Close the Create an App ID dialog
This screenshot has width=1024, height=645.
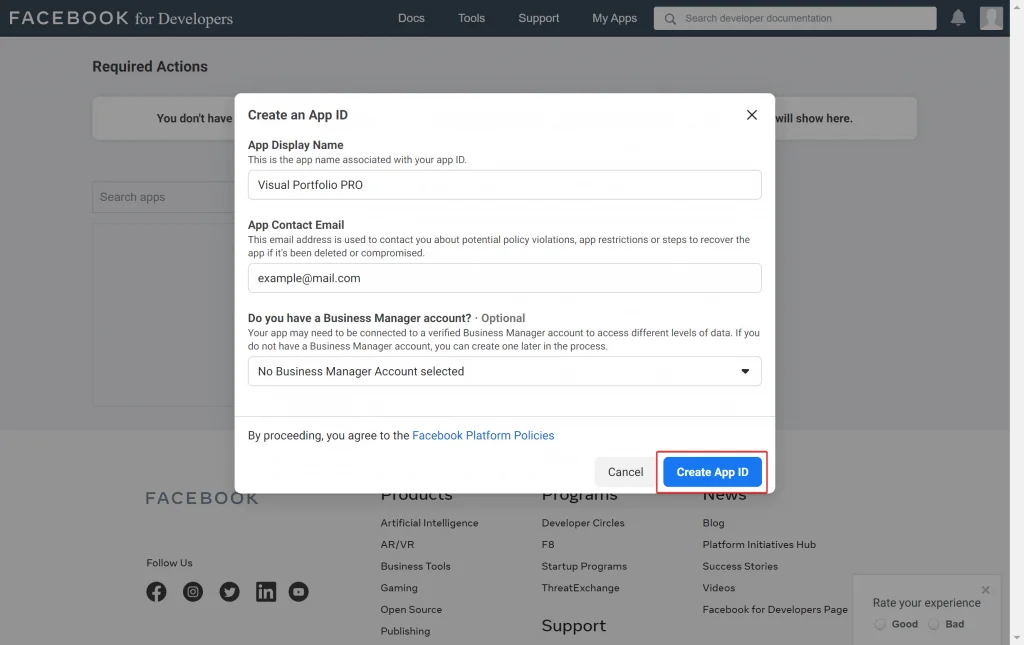[752, 115]
